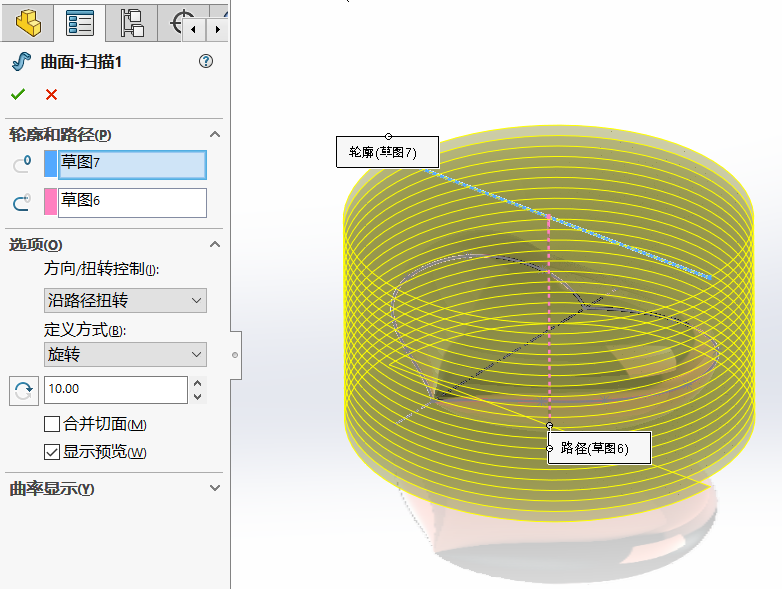The height and width of the screenshot is (589, 782).
Task: Select the profile field containing 草图7
Action: (132, 165)
